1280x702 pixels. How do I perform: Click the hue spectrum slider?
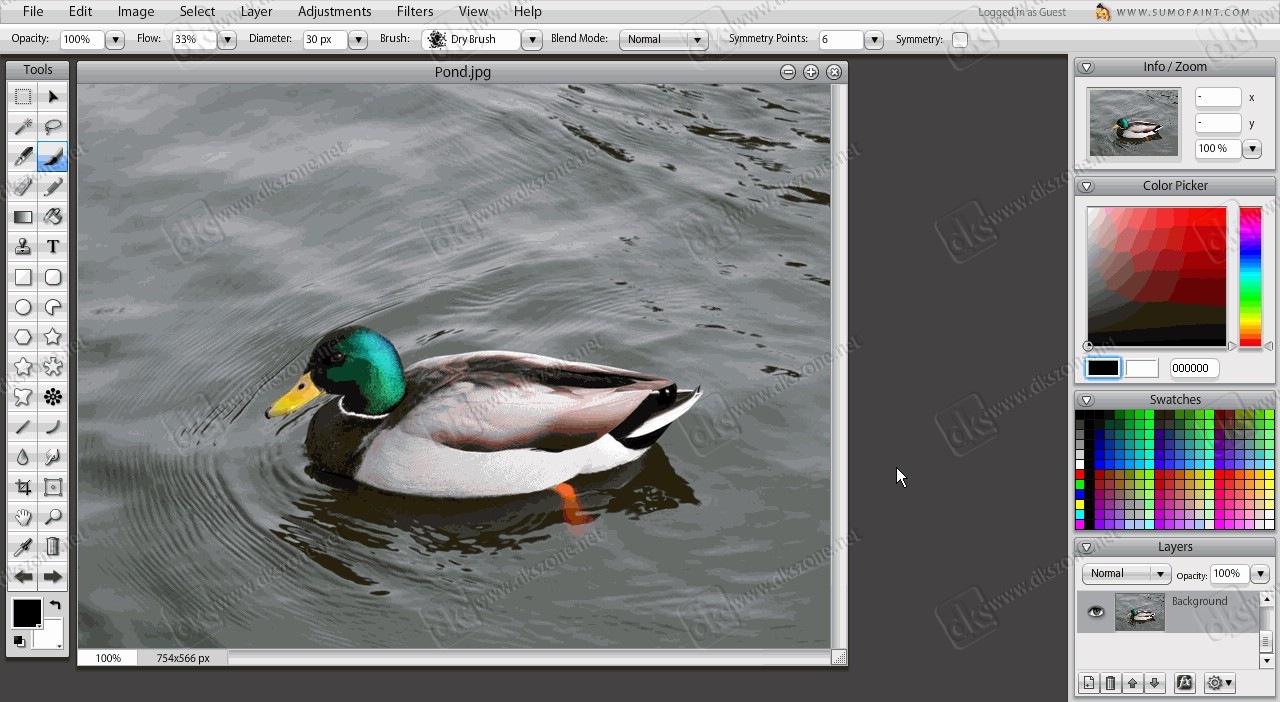click(1250, 276)
